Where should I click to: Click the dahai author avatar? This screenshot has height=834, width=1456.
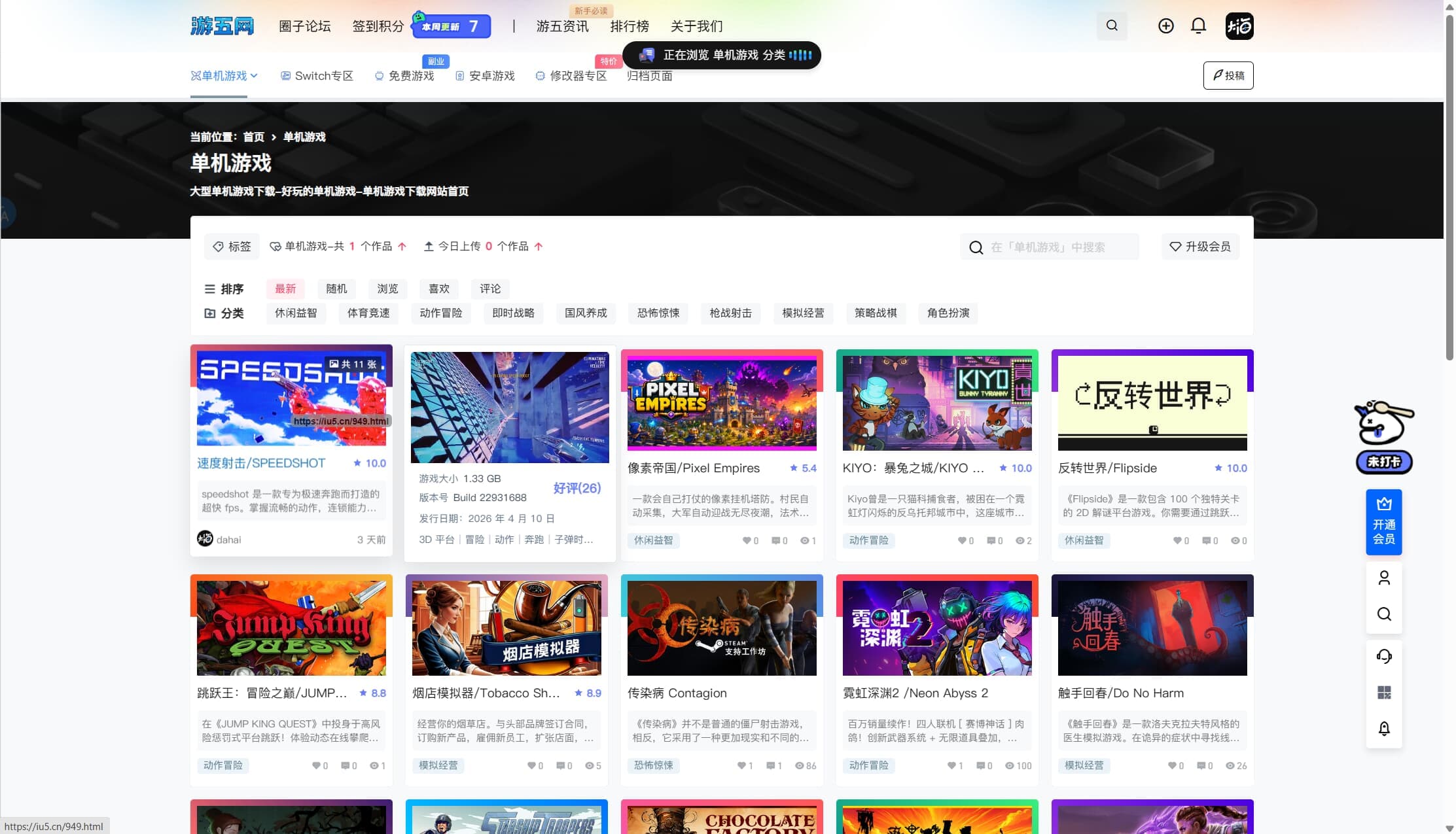pos(205,539)
